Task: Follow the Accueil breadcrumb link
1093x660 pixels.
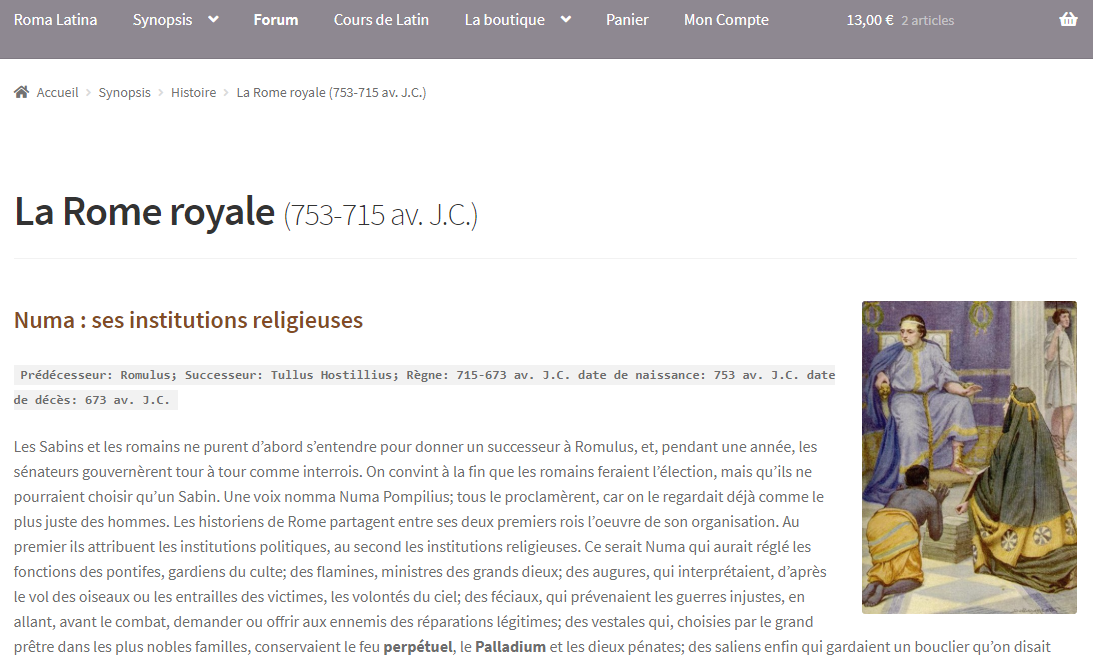Action: pos(57,92)
